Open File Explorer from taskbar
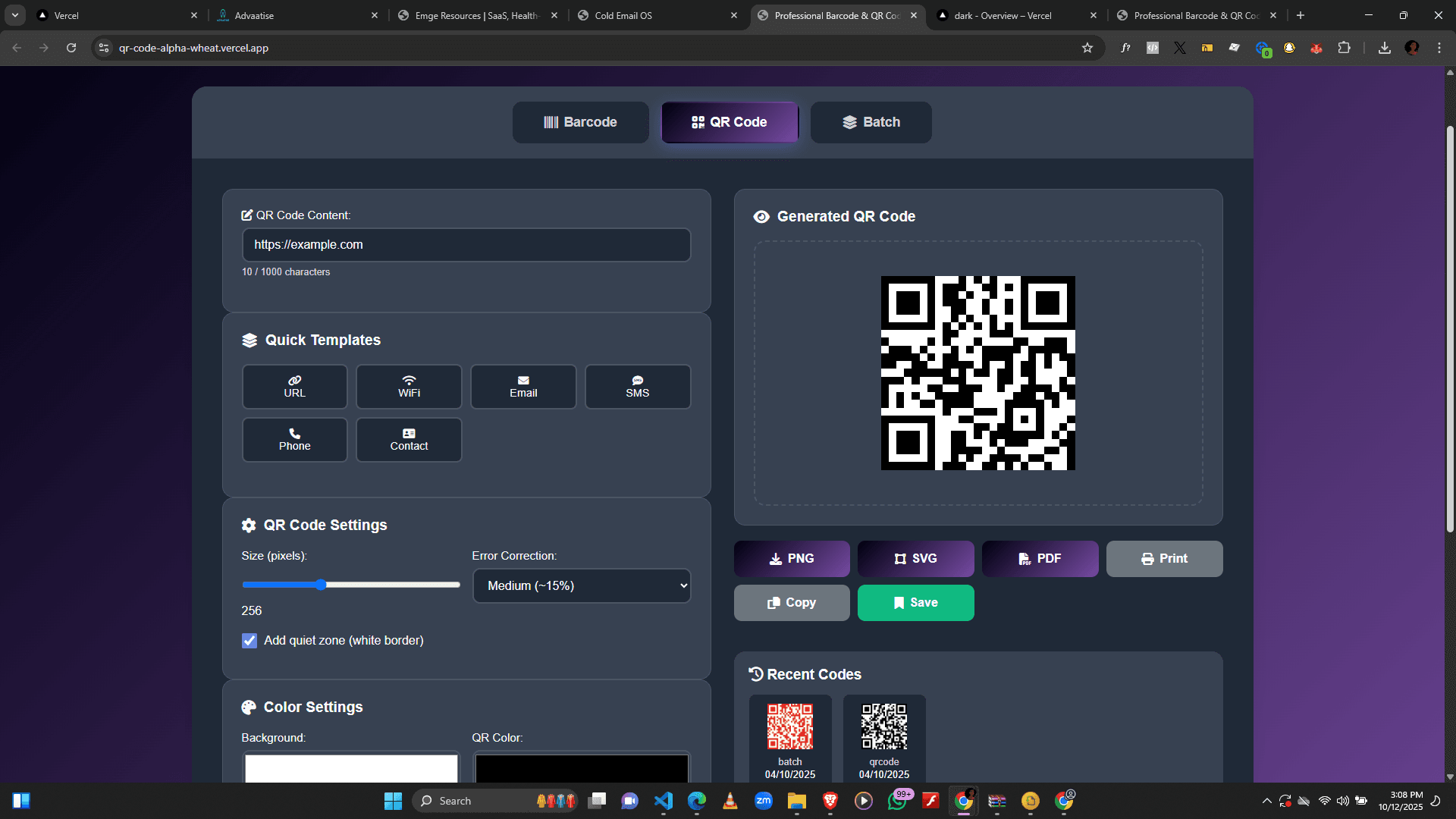Viewport: 1456px width, 819px height. [797, 801]
